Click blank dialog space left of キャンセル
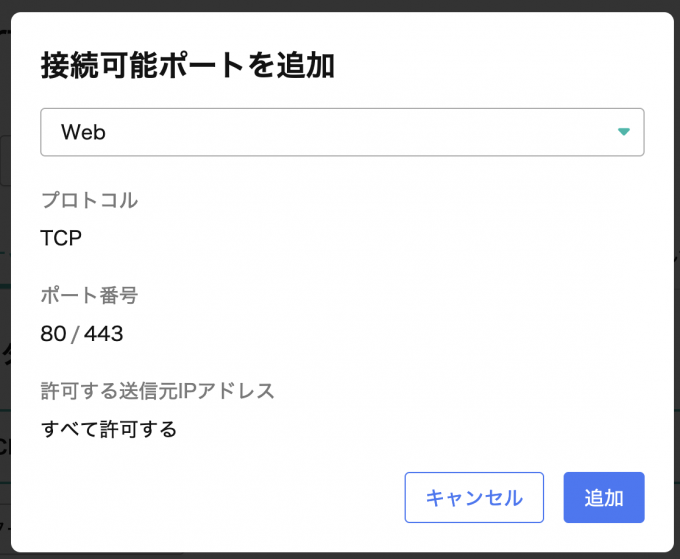 click(217, 497)
